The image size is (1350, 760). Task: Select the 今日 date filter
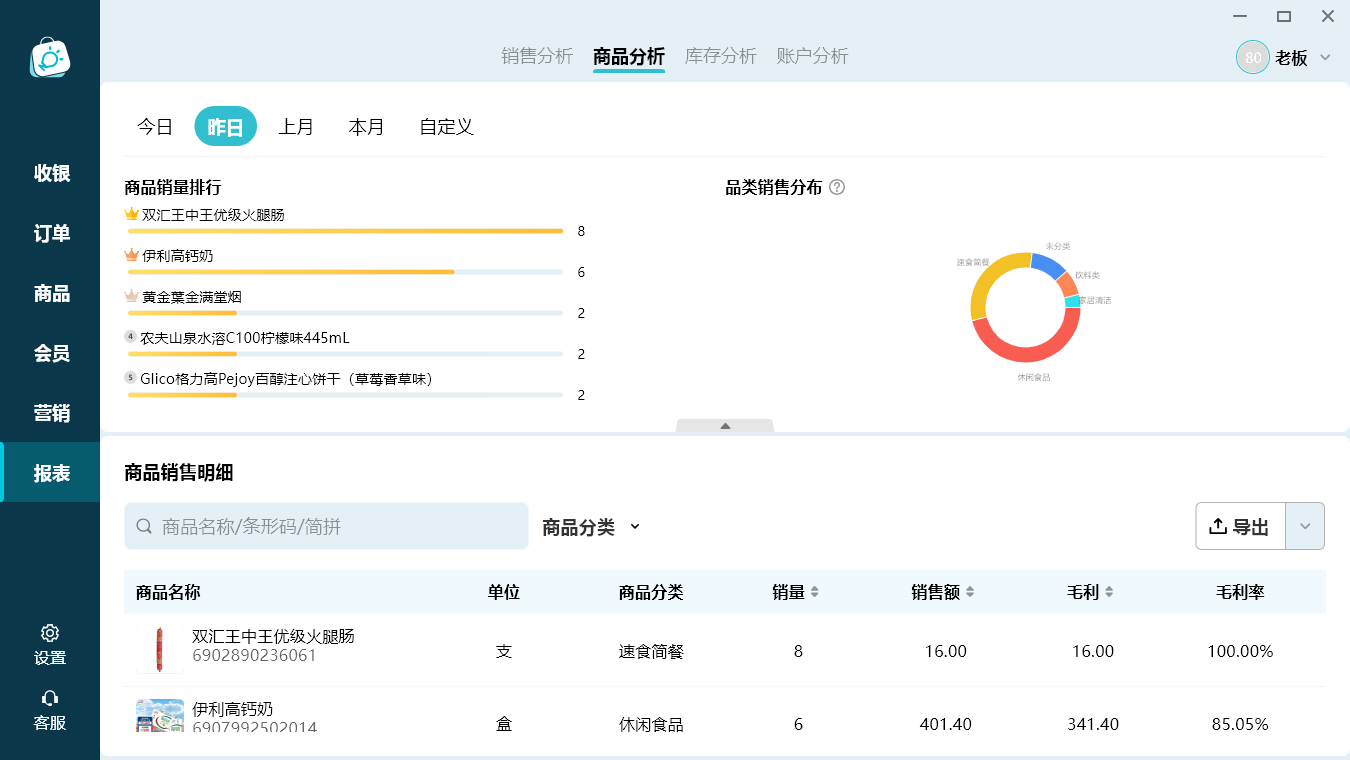click(x=155, y=127)
